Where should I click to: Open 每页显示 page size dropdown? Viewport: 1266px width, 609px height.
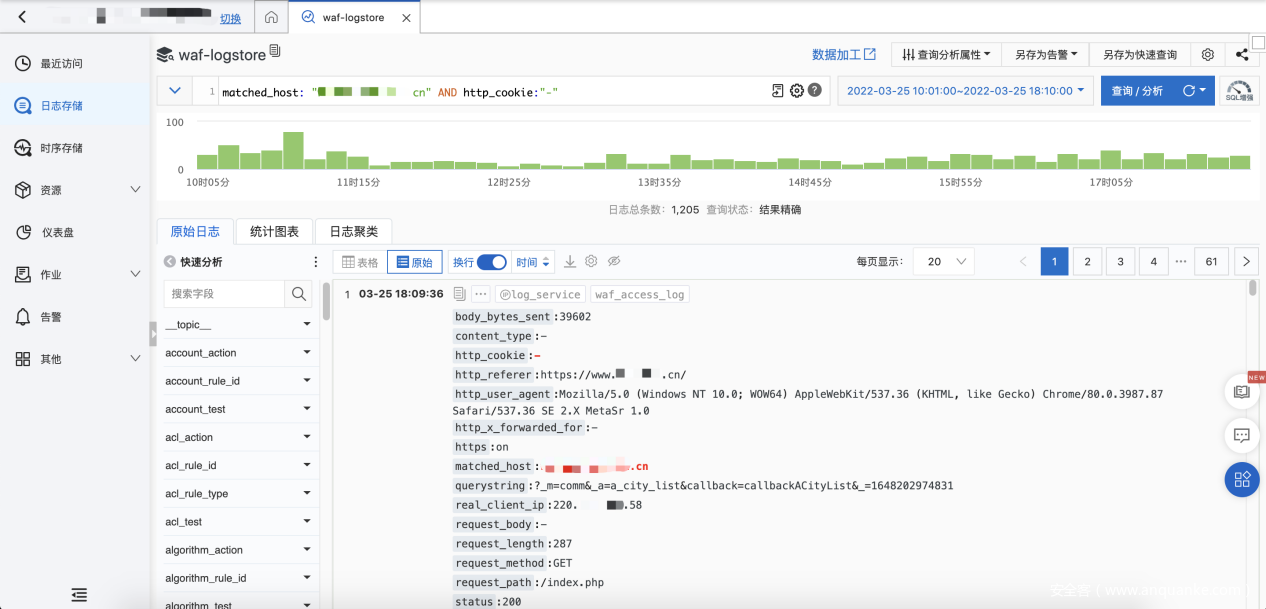(x=944, y=262)
